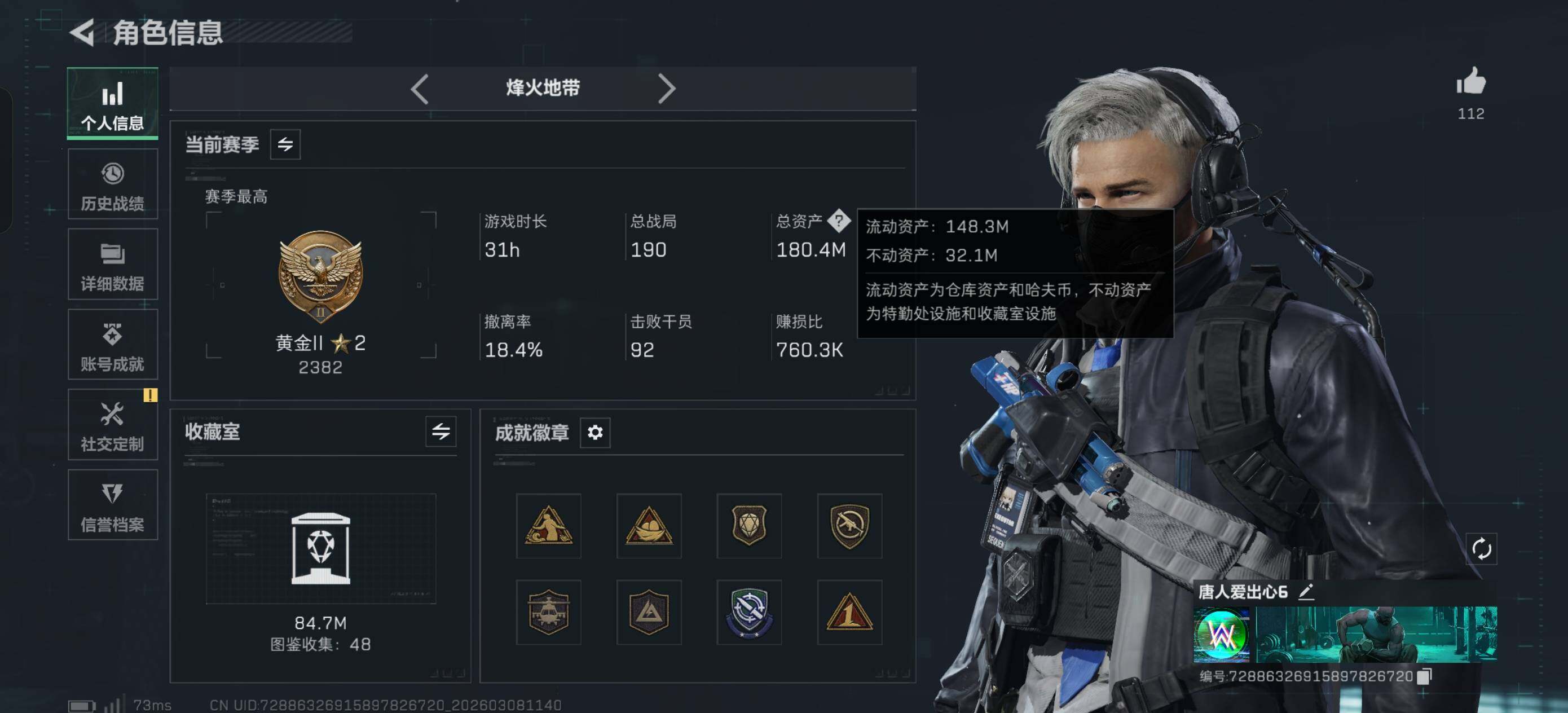The image size is (1568, 713).
Task: Like the player with the thumbs-up icon
Action: pyautogui.click(x=1470, y=81)
